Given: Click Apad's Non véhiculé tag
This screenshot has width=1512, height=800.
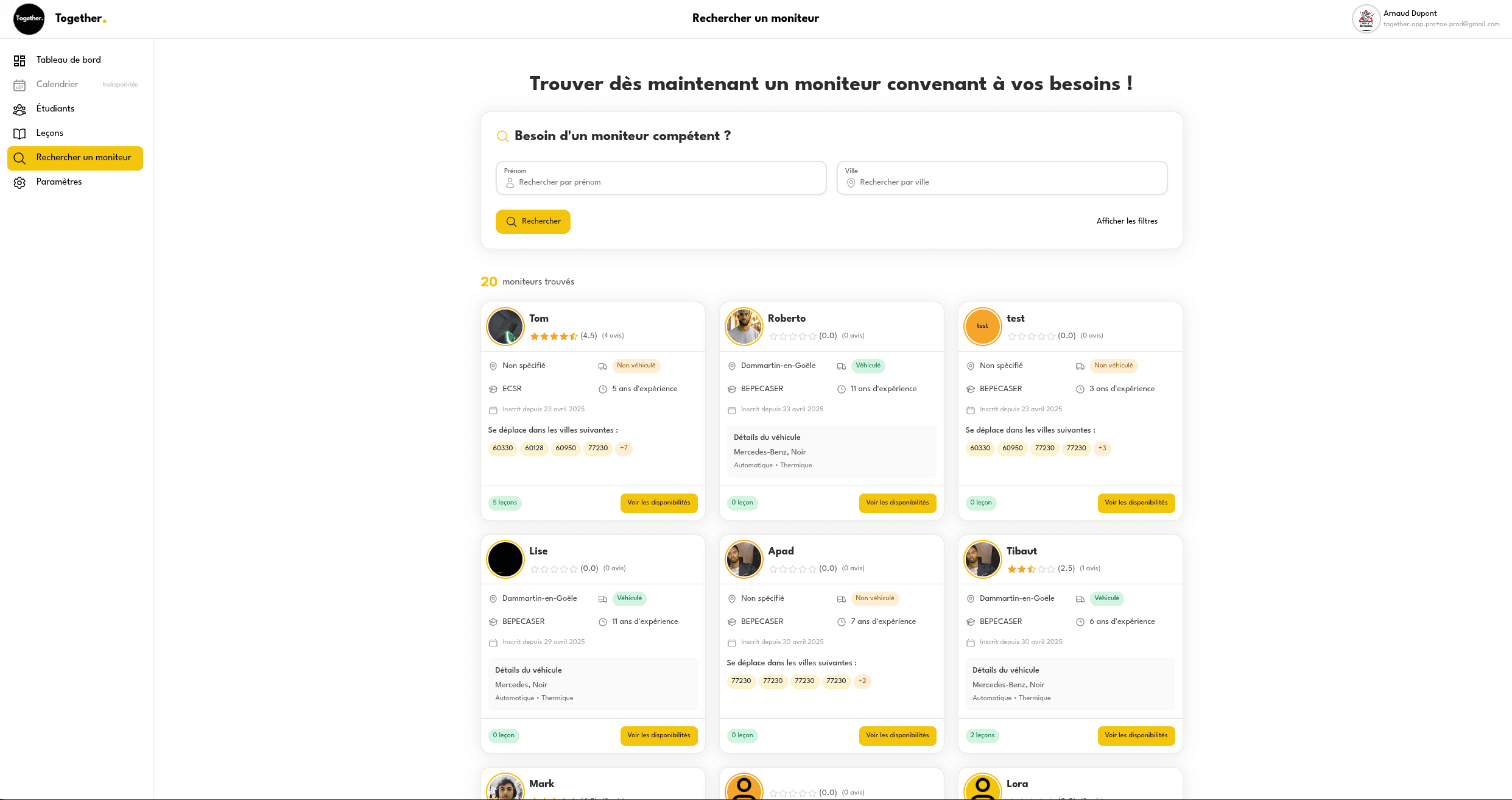Looking at the screenshot, I should (875, 599).
